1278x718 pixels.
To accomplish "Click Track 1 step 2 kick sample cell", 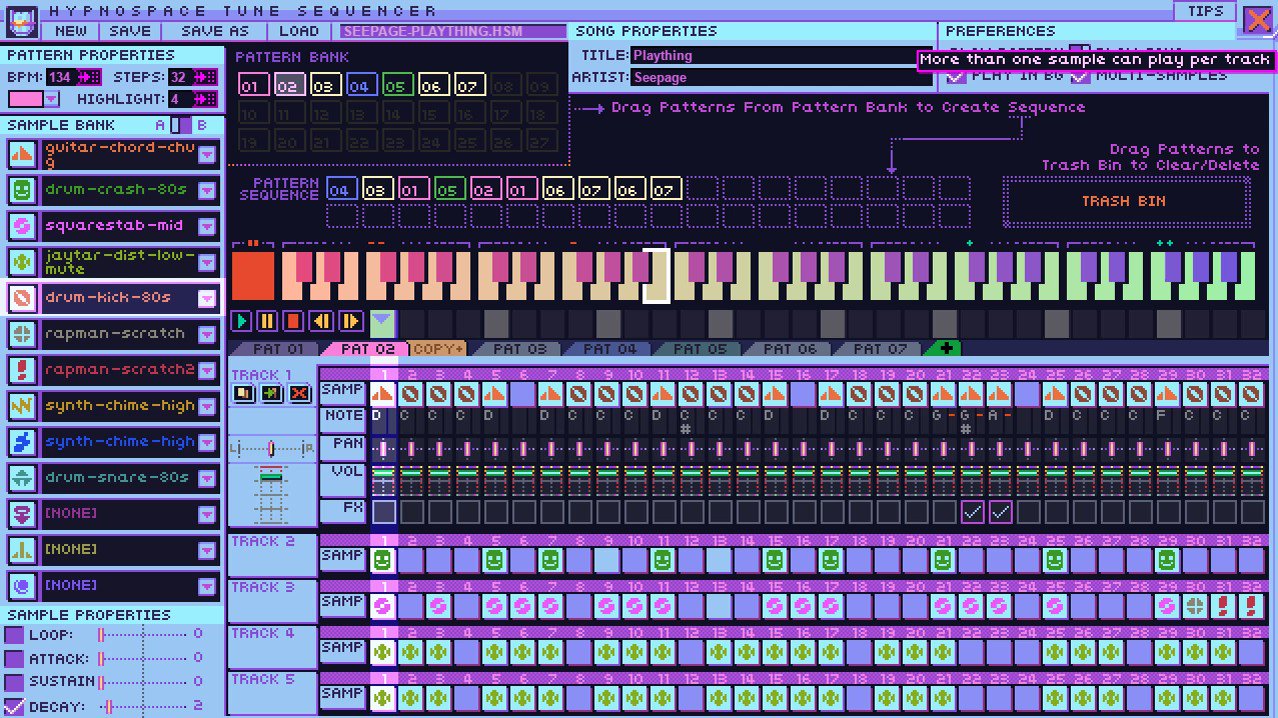I will (412, 394).
